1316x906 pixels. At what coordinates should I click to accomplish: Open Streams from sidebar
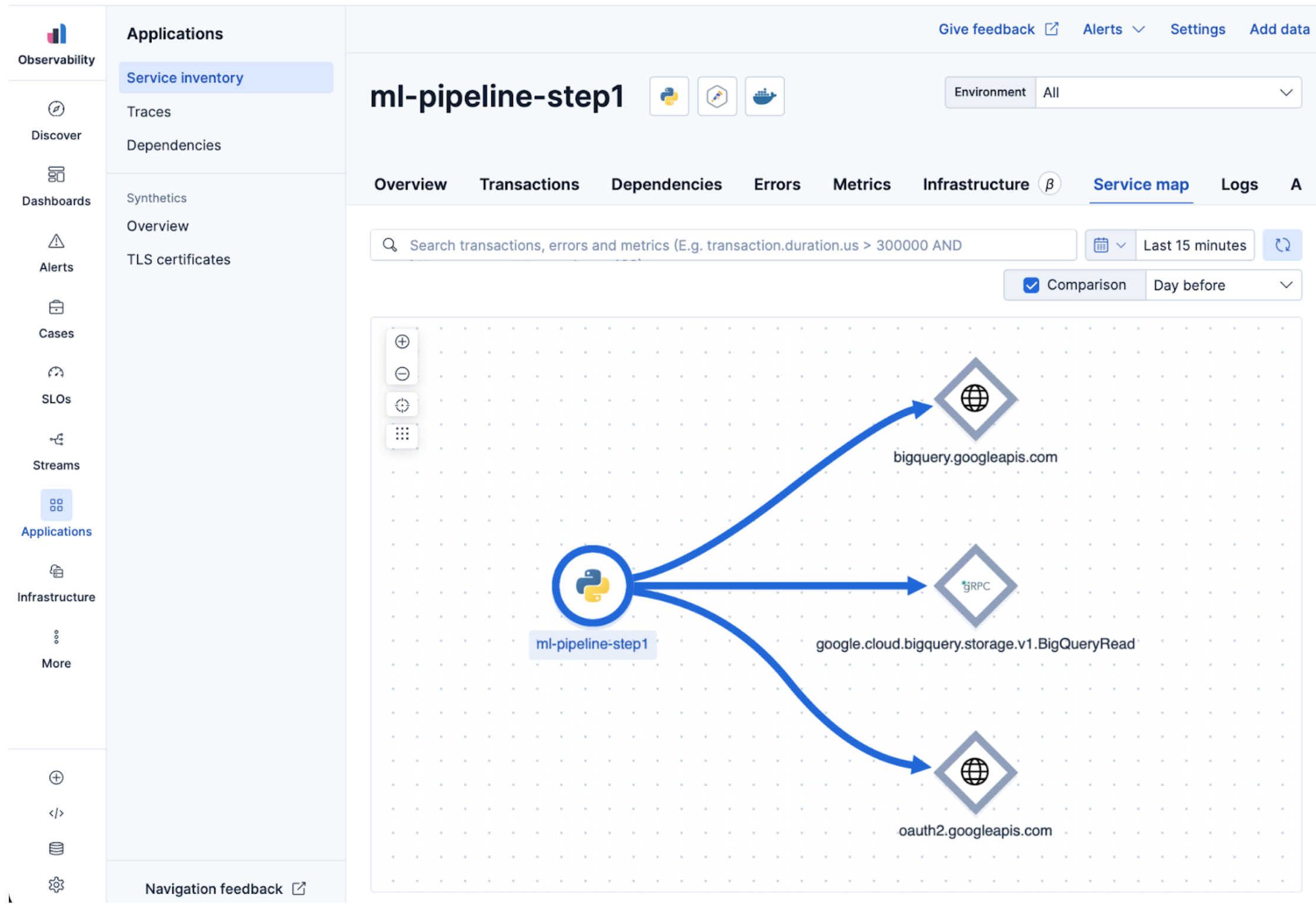(56, 451)
